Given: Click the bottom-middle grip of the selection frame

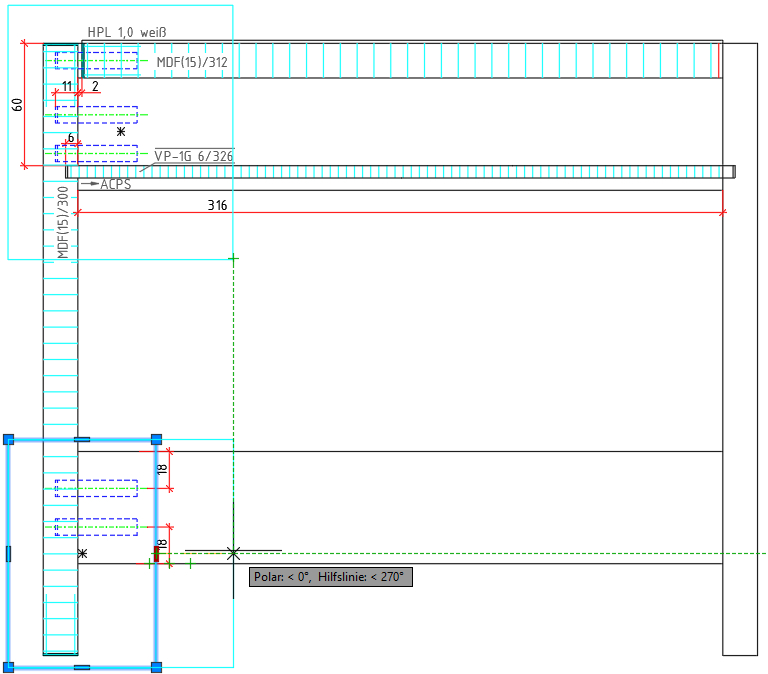Looking at the screenshot, I should (x=82, y=666).
